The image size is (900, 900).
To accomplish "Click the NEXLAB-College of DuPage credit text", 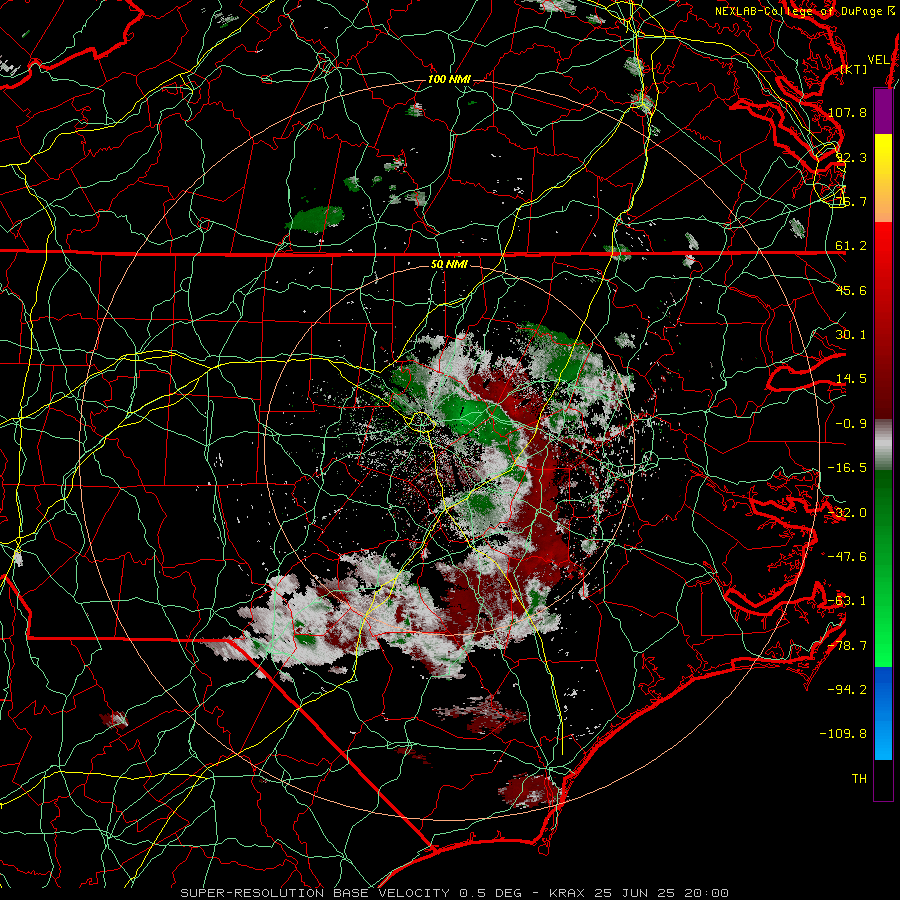I will tap(806, 11).
